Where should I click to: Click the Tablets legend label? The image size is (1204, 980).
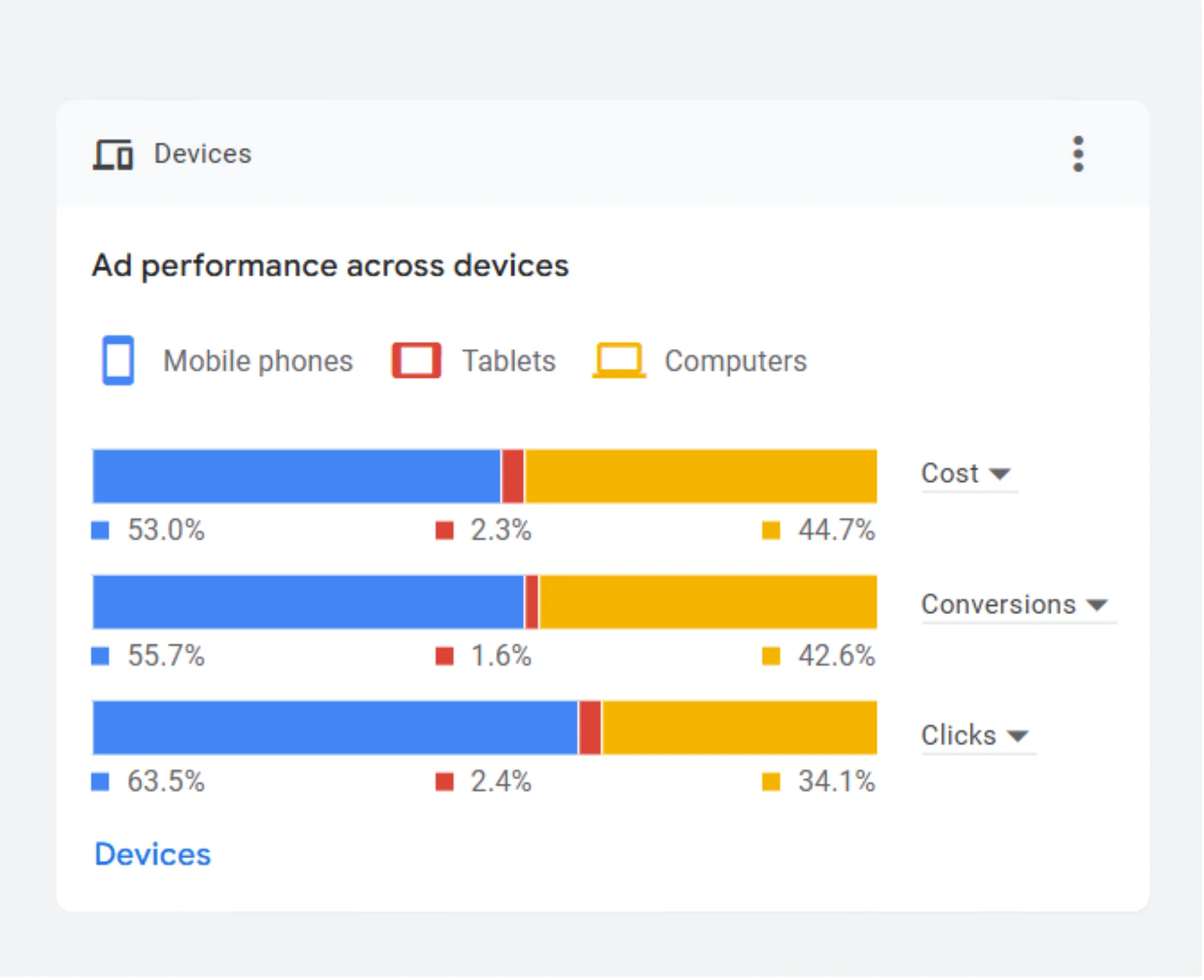pyautogui.click(x=509, y=361)
